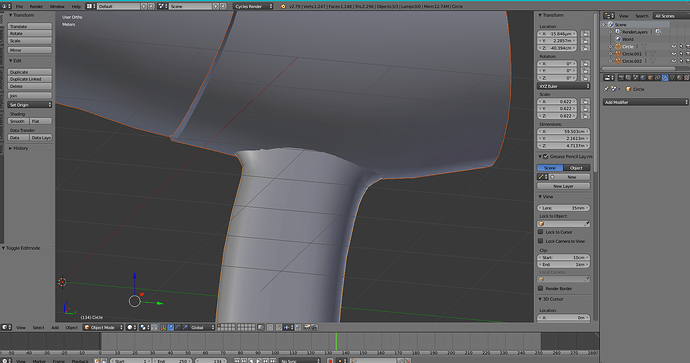690x363 pixels.
Task: Open the Cycles Render engine dropdown
Action: 253,6
